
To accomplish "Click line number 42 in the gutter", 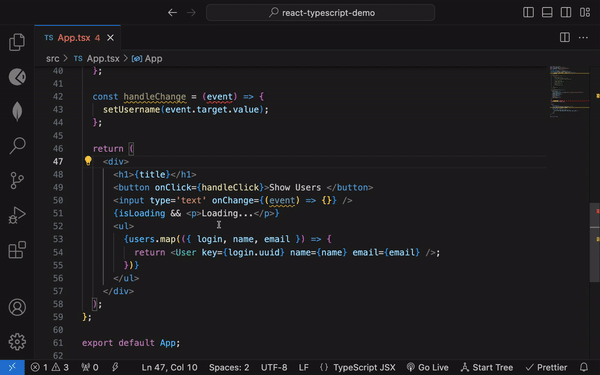I will click(58, 96).
